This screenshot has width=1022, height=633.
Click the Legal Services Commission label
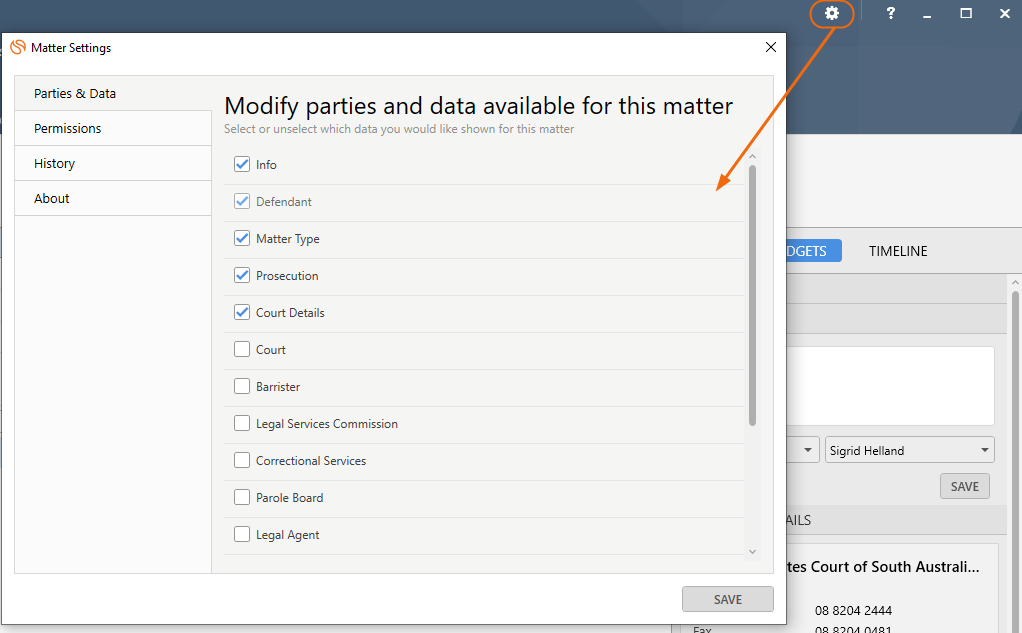pyautogui.click(x=327, y=424)
